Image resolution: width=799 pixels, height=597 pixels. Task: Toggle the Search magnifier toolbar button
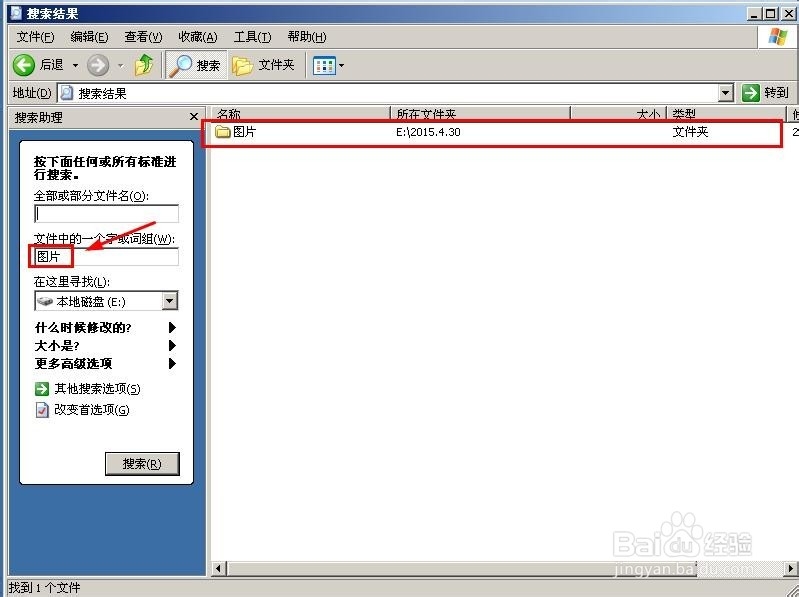click(197, 65)
